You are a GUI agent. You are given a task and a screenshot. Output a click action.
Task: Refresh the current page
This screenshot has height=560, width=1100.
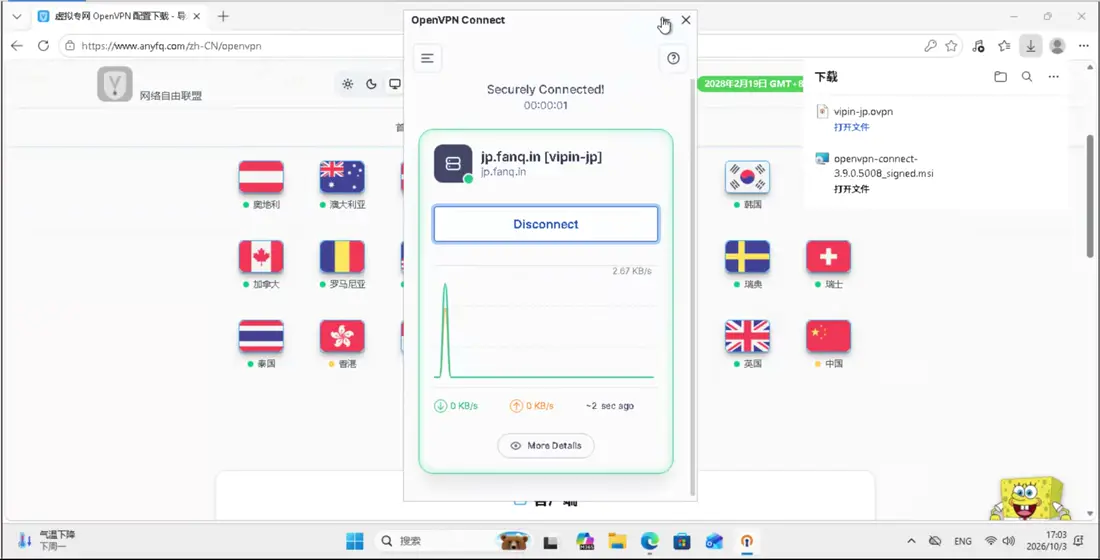(43, 46)
